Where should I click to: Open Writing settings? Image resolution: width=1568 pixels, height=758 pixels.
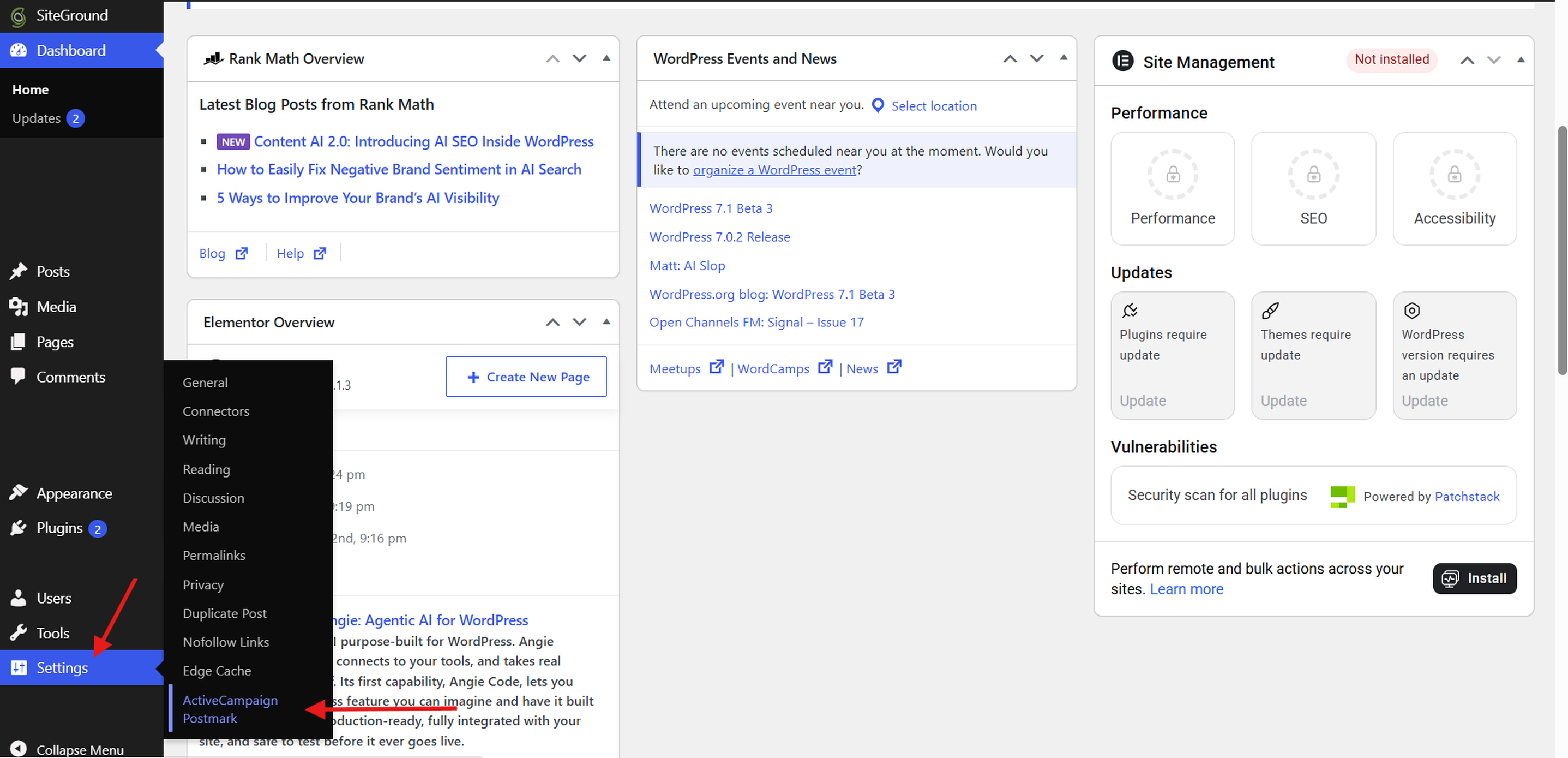pos(204,440)
